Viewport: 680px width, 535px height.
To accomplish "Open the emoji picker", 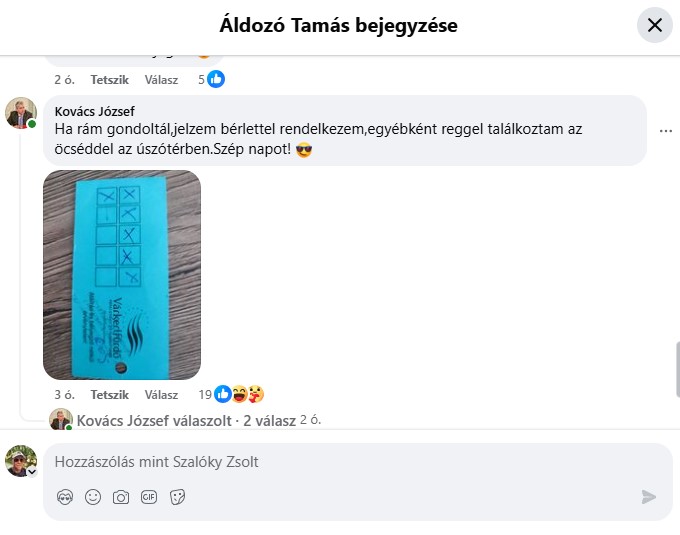I will click(93, 497).
